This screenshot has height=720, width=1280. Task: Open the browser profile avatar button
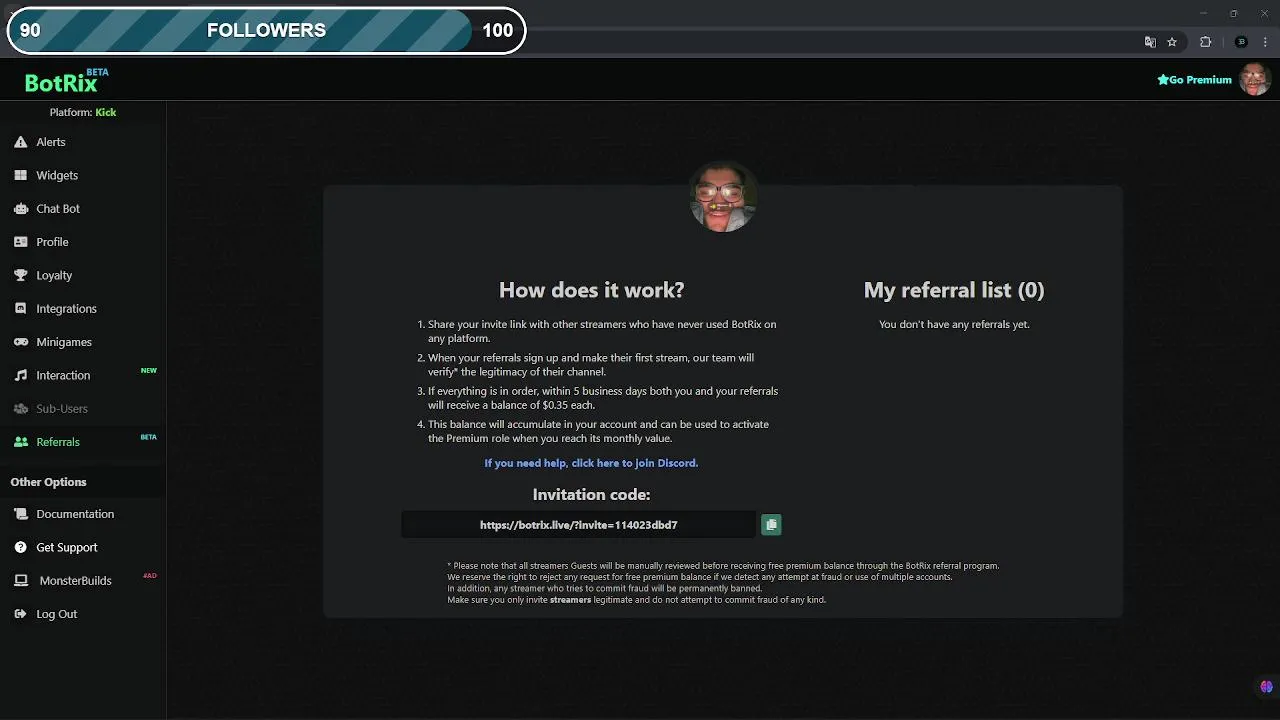click(x=1241, y=42)
